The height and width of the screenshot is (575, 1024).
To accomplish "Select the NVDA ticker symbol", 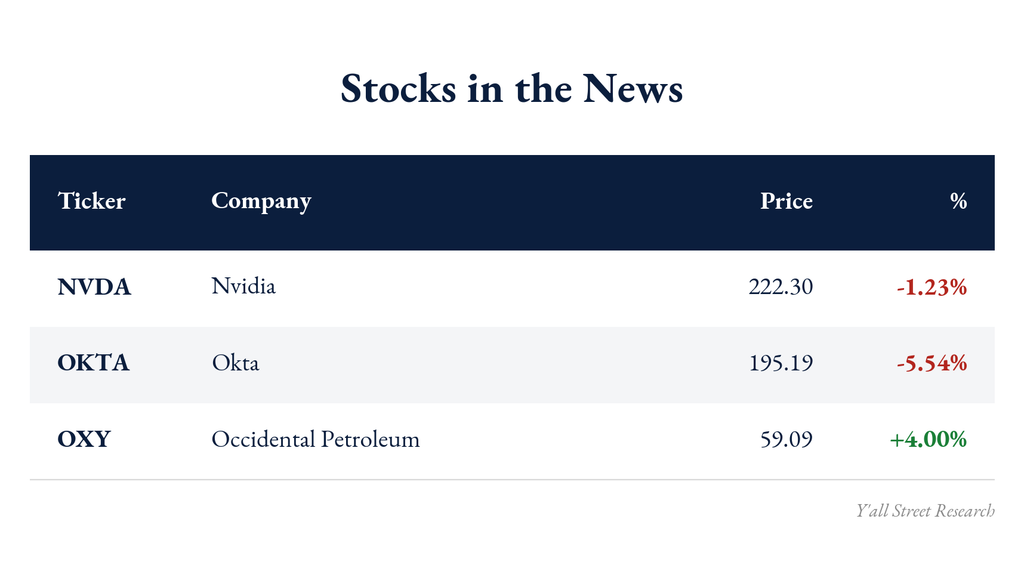I will 94,287.
